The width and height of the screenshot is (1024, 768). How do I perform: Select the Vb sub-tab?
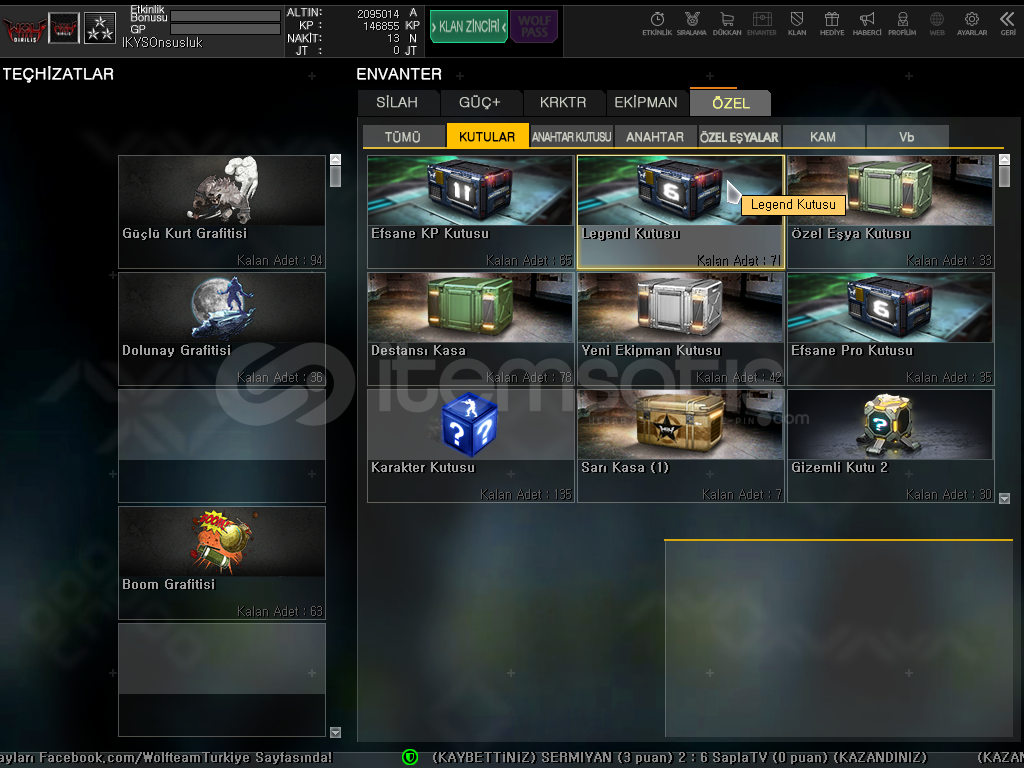click(906, 136)
